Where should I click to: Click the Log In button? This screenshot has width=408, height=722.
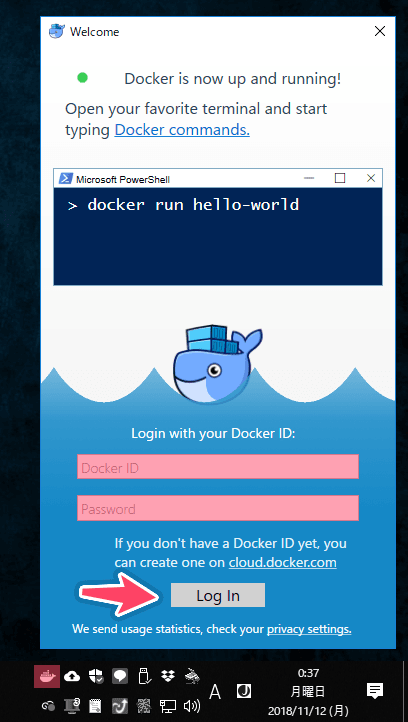(x=218, y=595)
